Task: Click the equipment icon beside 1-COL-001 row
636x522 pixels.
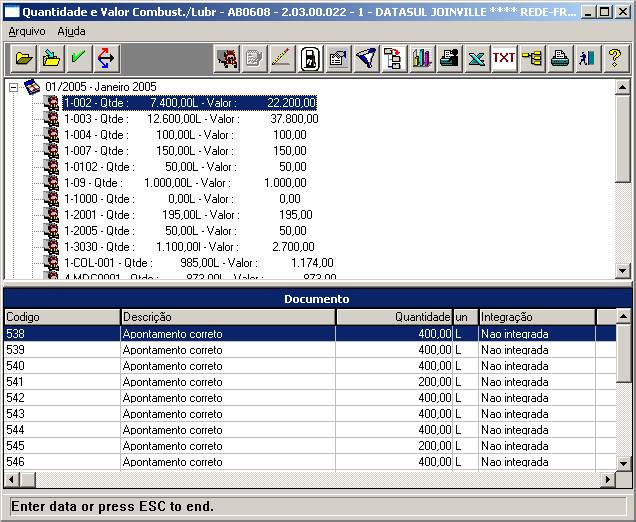Action: (x=52, y=263)
